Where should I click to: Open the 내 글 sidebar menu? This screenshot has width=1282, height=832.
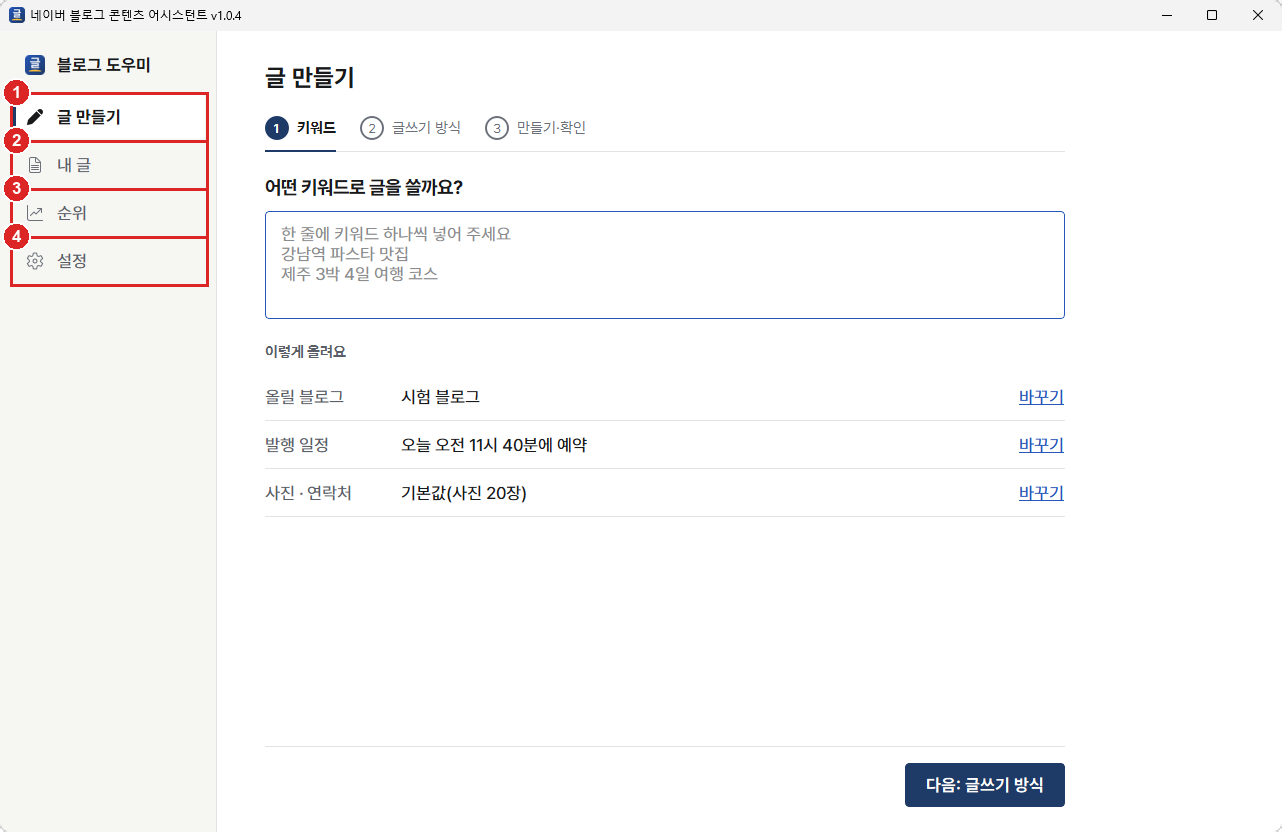(x=110, y=165)
